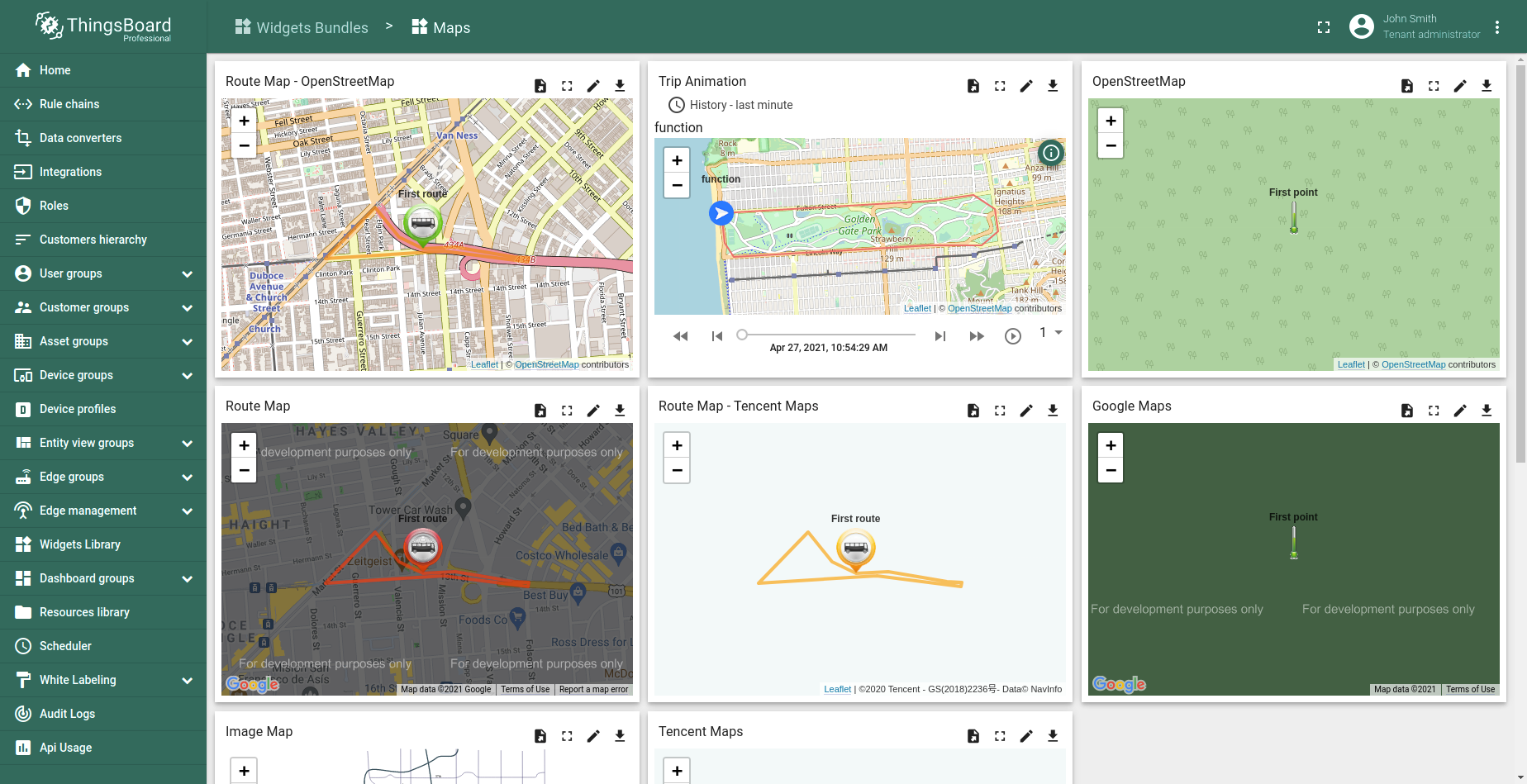Open widget details for Trip Animation
This screenshot has width=1527, height=784.
(973, 86)
